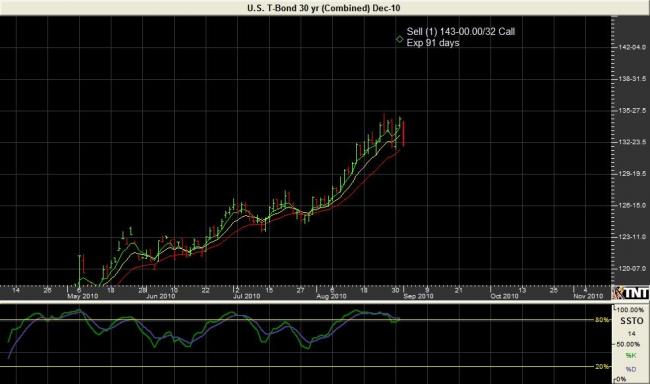Image resolution: width=650 pixels, height=384 pixels.
Task: Click the 100.00% stochastic scale label
Action: 631,310
